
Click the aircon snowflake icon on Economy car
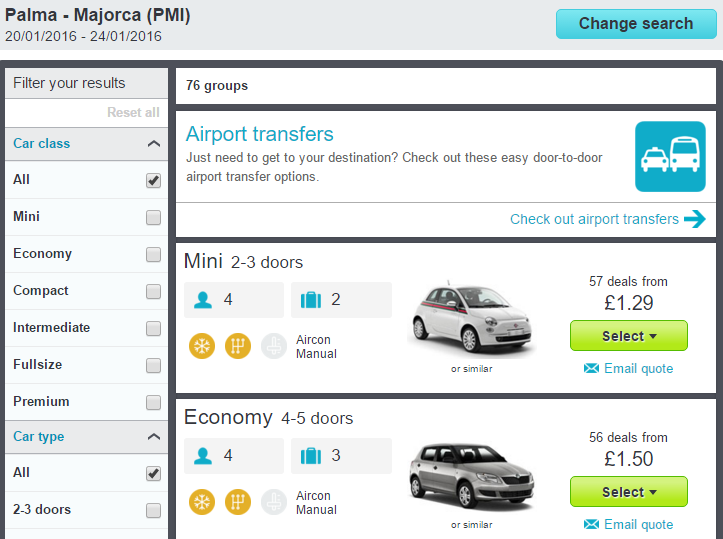tap(202, 502)
